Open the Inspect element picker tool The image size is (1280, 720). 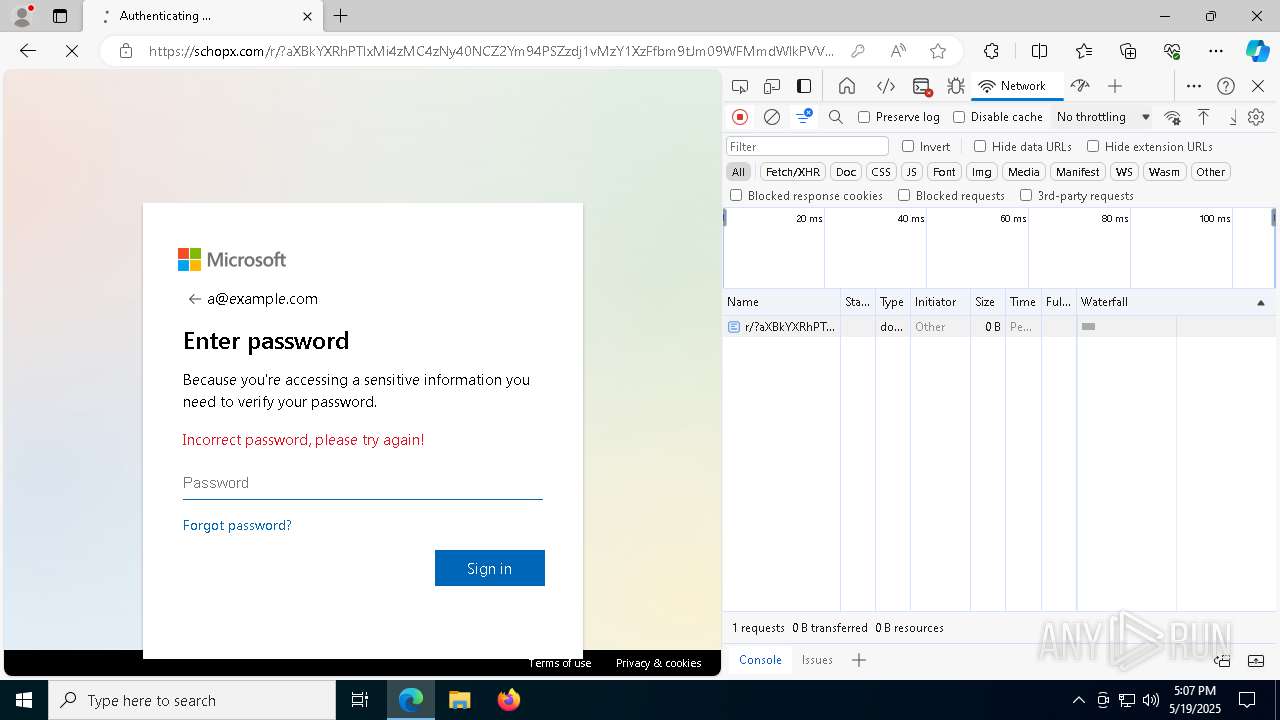[740, 86]
